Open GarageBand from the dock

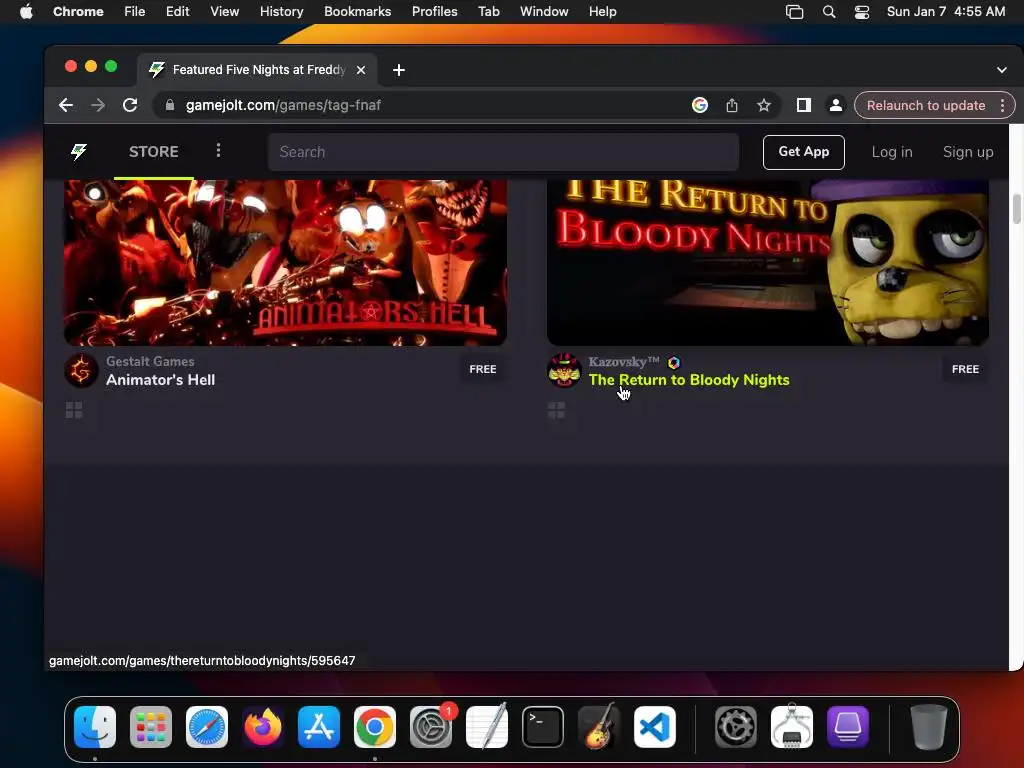tap(599, 726)
